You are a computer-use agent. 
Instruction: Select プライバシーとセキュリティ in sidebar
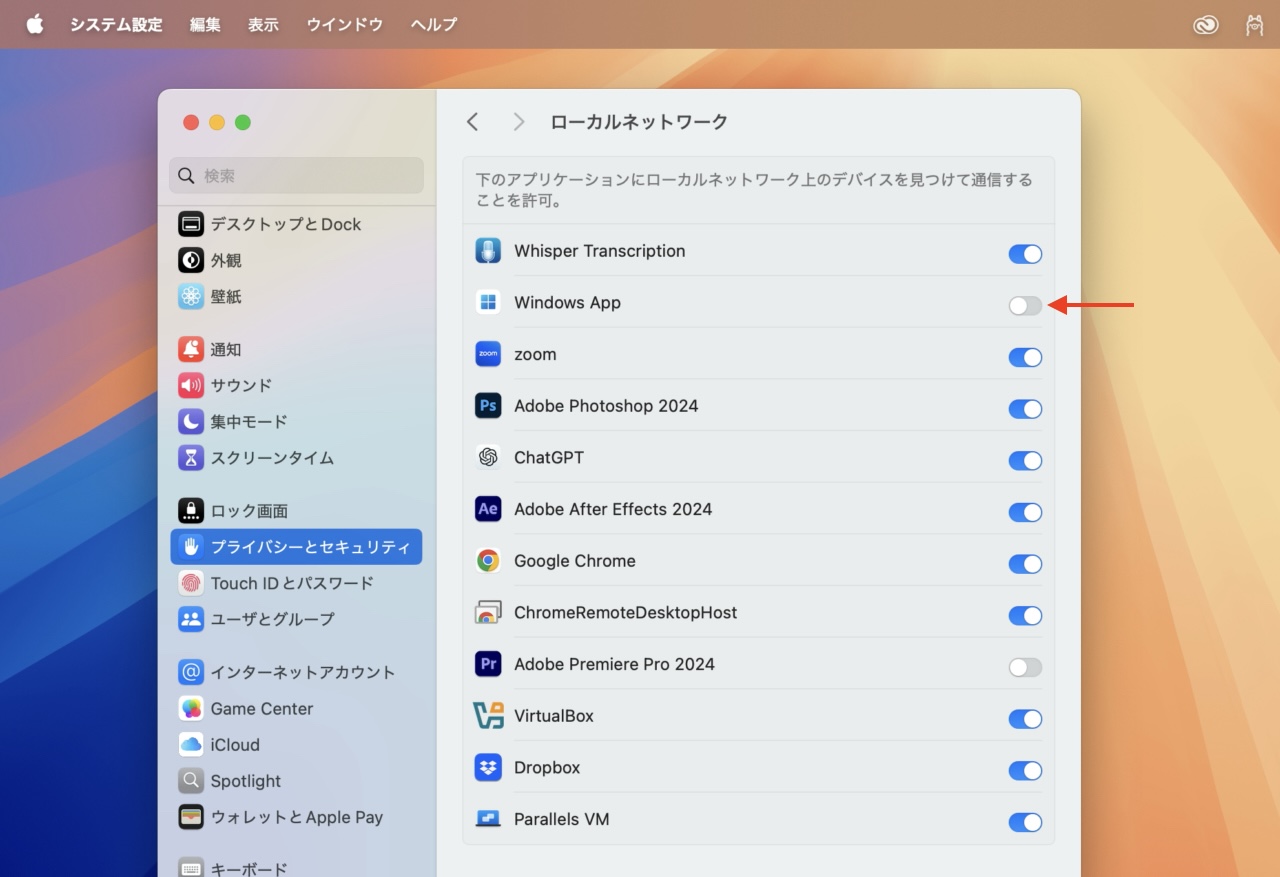[296, 547]
